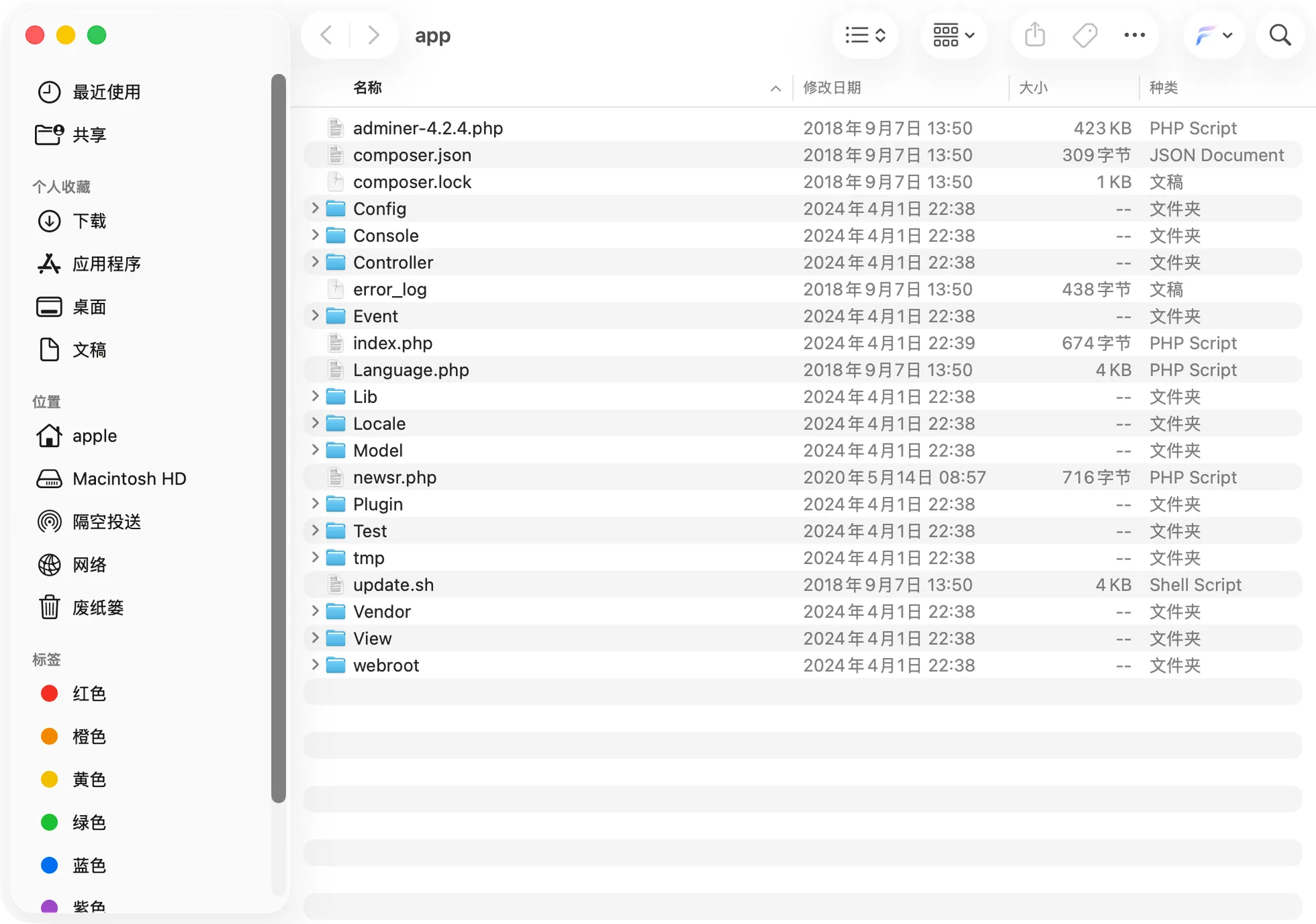This screenshot has width=1316, height=924.
Task: Open 应用程序 applications in sidebar
Action: pyautogui.click(x=88, y=264)
